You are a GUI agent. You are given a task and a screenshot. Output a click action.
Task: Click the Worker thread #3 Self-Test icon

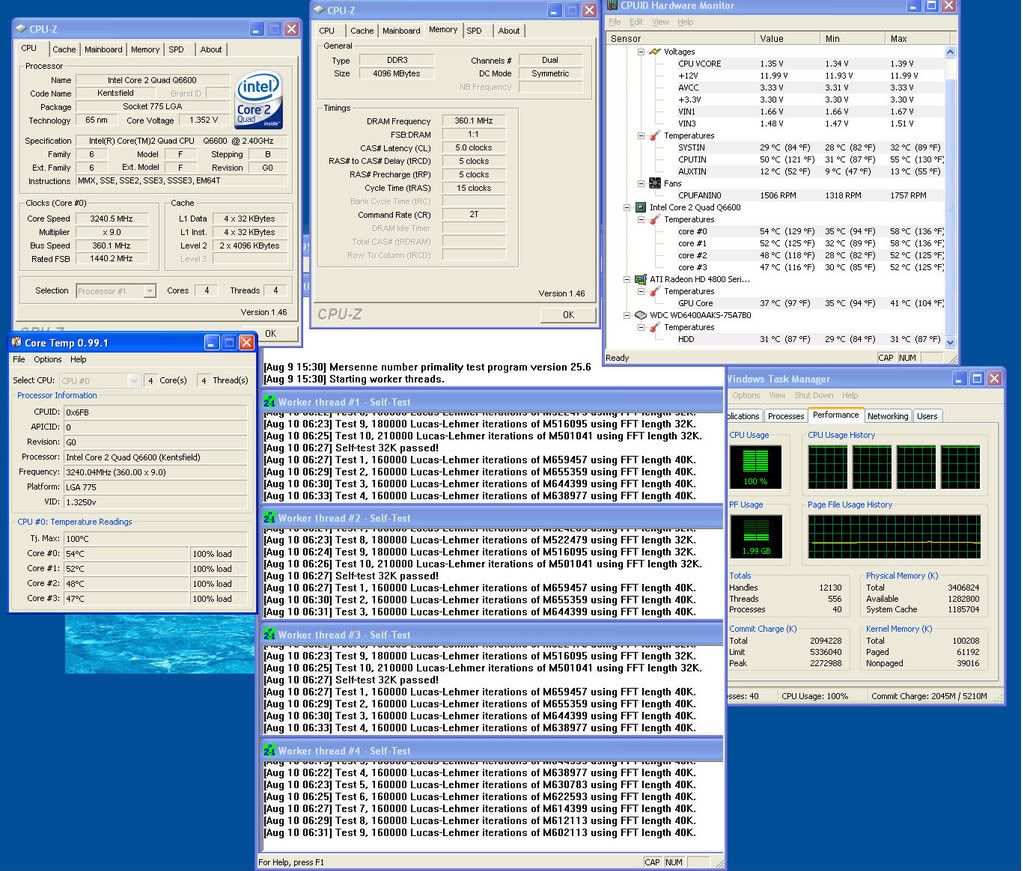point(269,634)
